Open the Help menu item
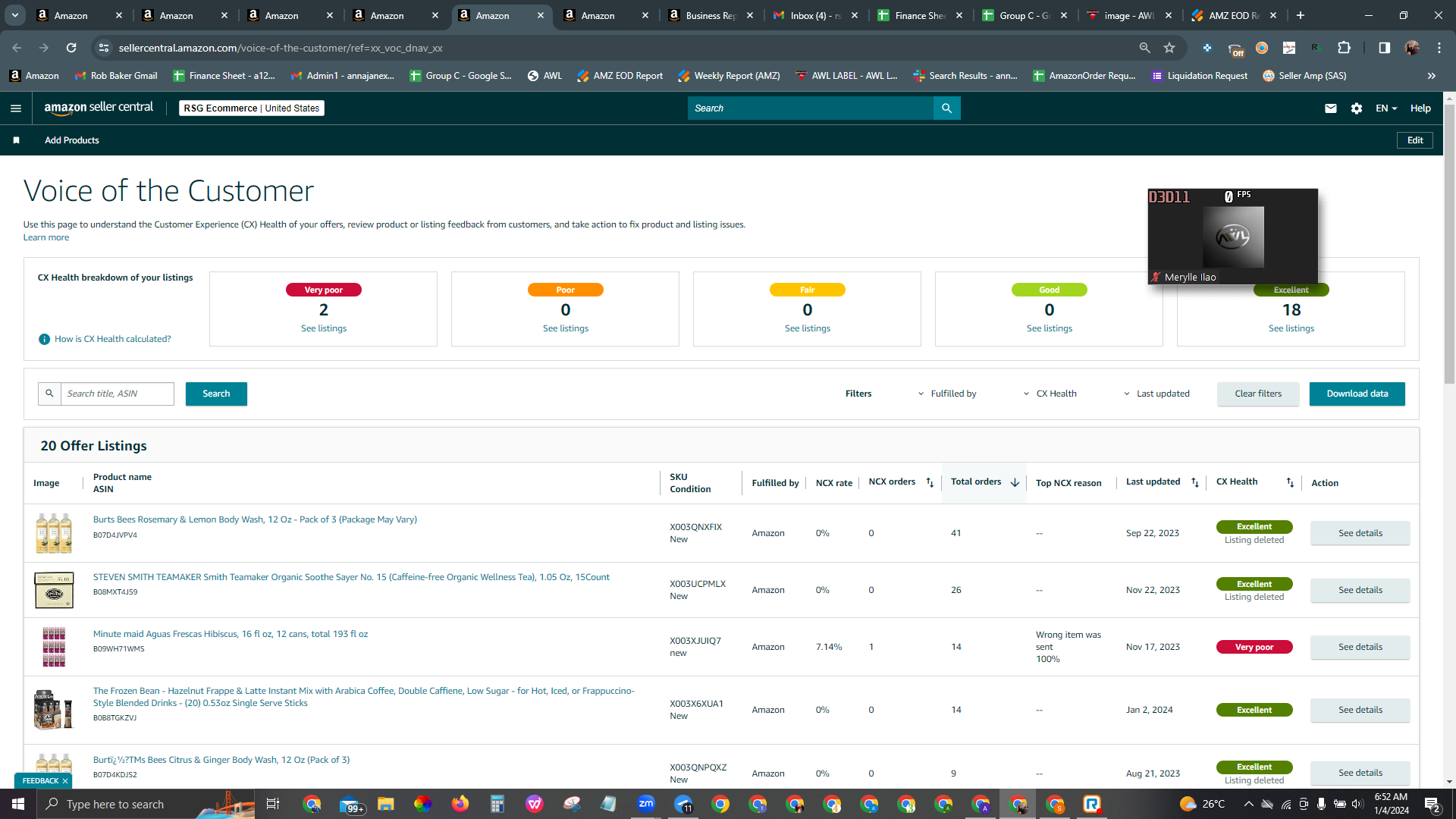This screenshot has height=819, width=1456. pyautogui.click(x=1420, y=108)
